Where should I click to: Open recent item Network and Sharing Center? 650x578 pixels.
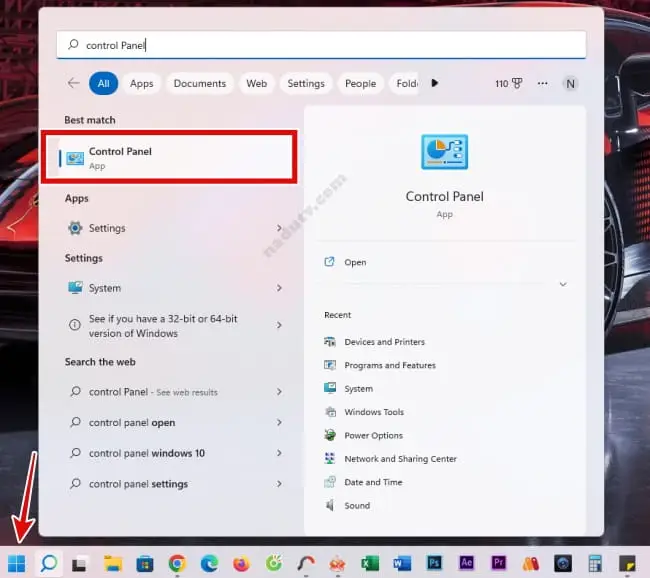point(400,459)
